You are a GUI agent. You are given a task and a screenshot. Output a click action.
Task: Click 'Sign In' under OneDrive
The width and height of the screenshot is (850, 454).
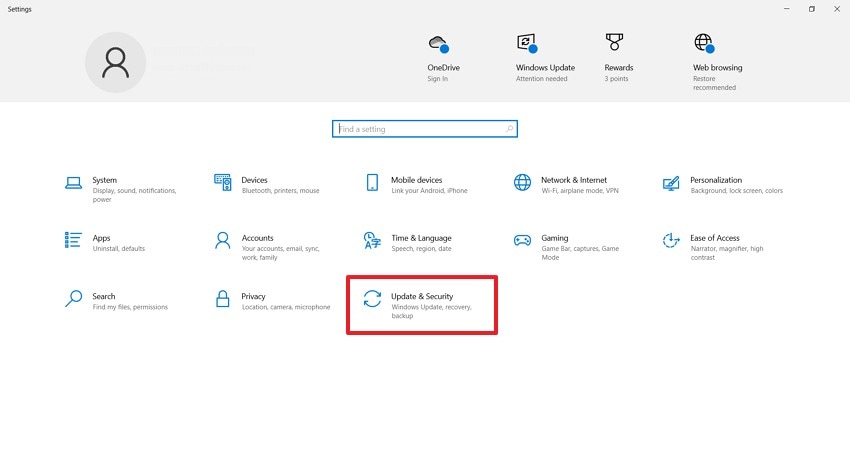[437, 79]
